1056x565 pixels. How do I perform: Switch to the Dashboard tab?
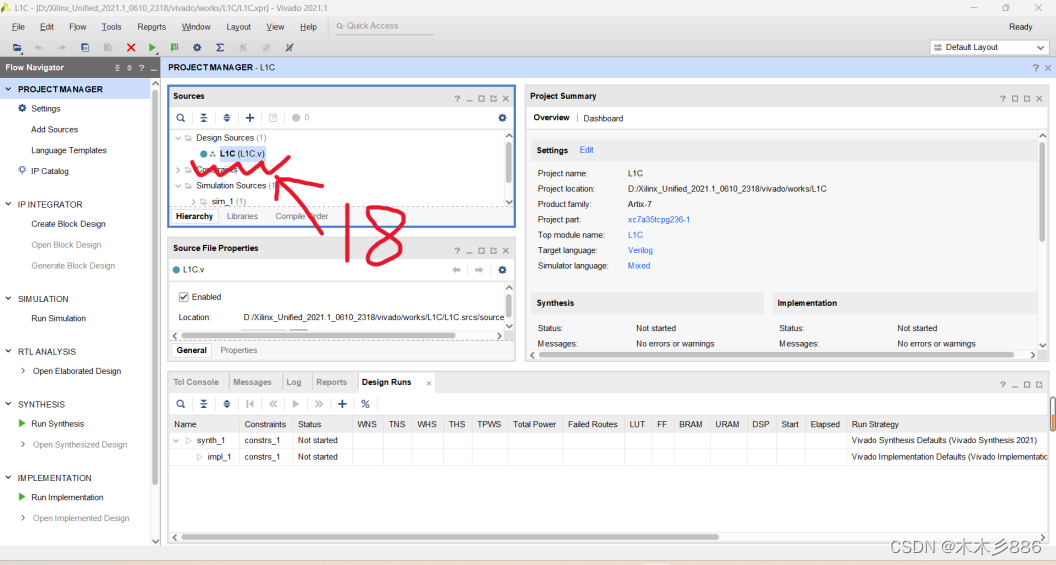[x=603, y=119]
